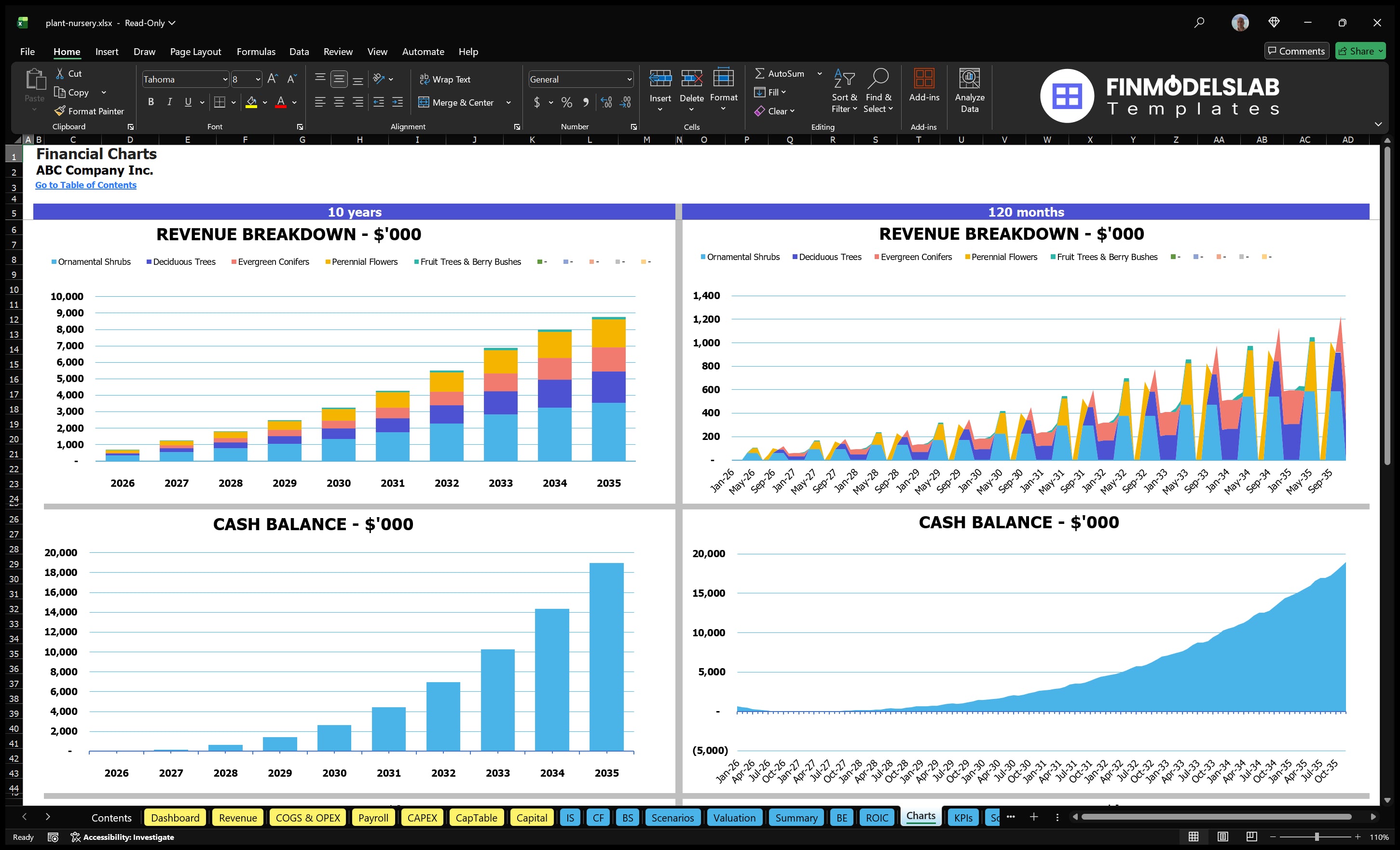Toggle bold formatting
This screenshot has width=1400, height=850.
coord(151,102)
